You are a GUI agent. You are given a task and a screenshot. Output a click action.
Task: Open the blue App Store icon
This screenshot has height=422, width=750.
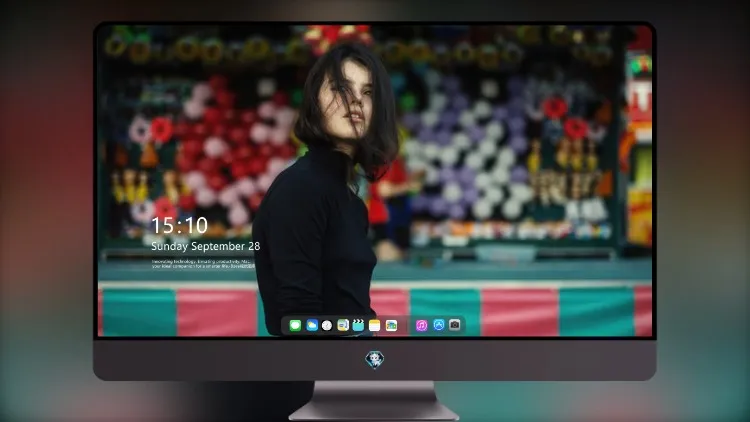(439, 325)
